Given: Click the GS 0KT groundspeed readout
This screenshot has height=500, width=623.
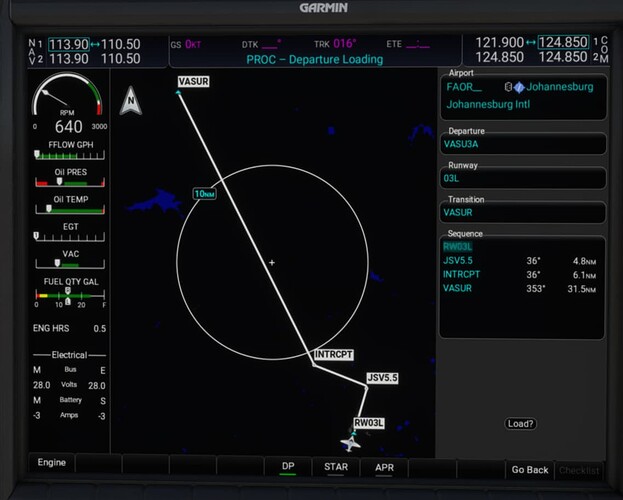Looking at the screenshot, I should [x=186, y=45].
